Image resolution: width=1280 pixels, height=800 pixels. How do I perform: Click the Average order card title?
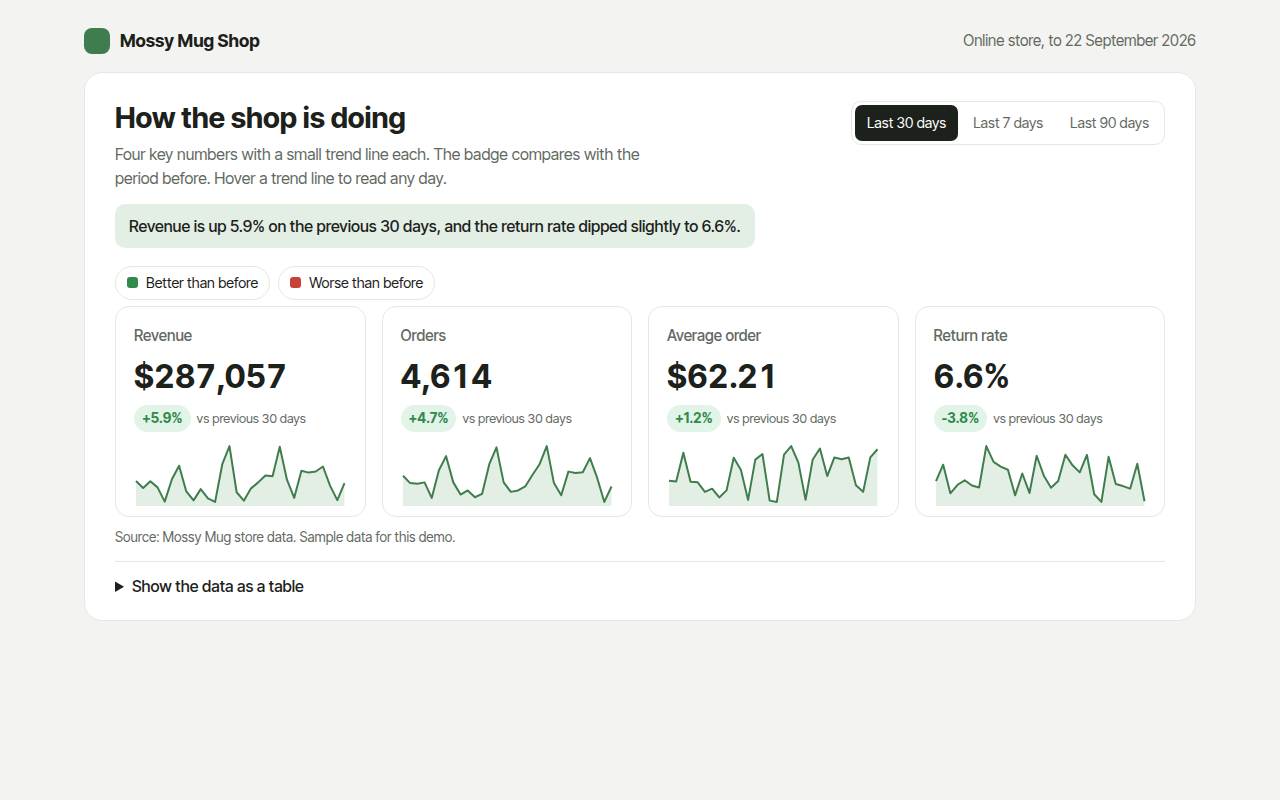point(714,336)
